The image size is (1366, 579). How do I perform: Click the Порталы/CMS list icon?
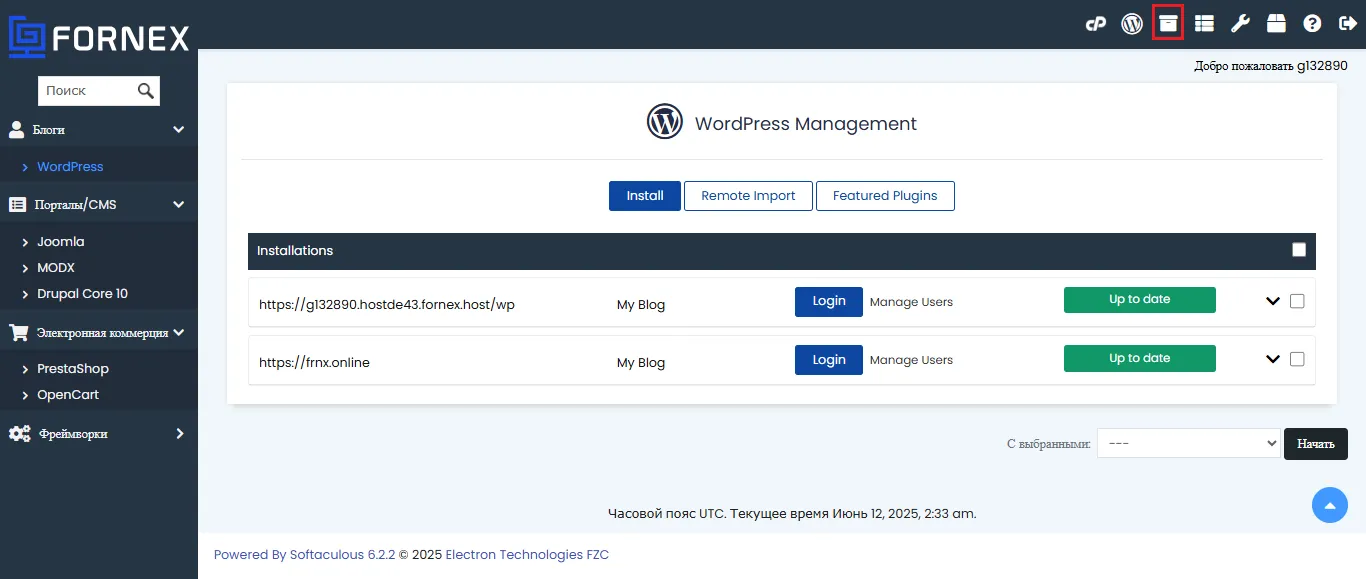click(x=17, y=205)
